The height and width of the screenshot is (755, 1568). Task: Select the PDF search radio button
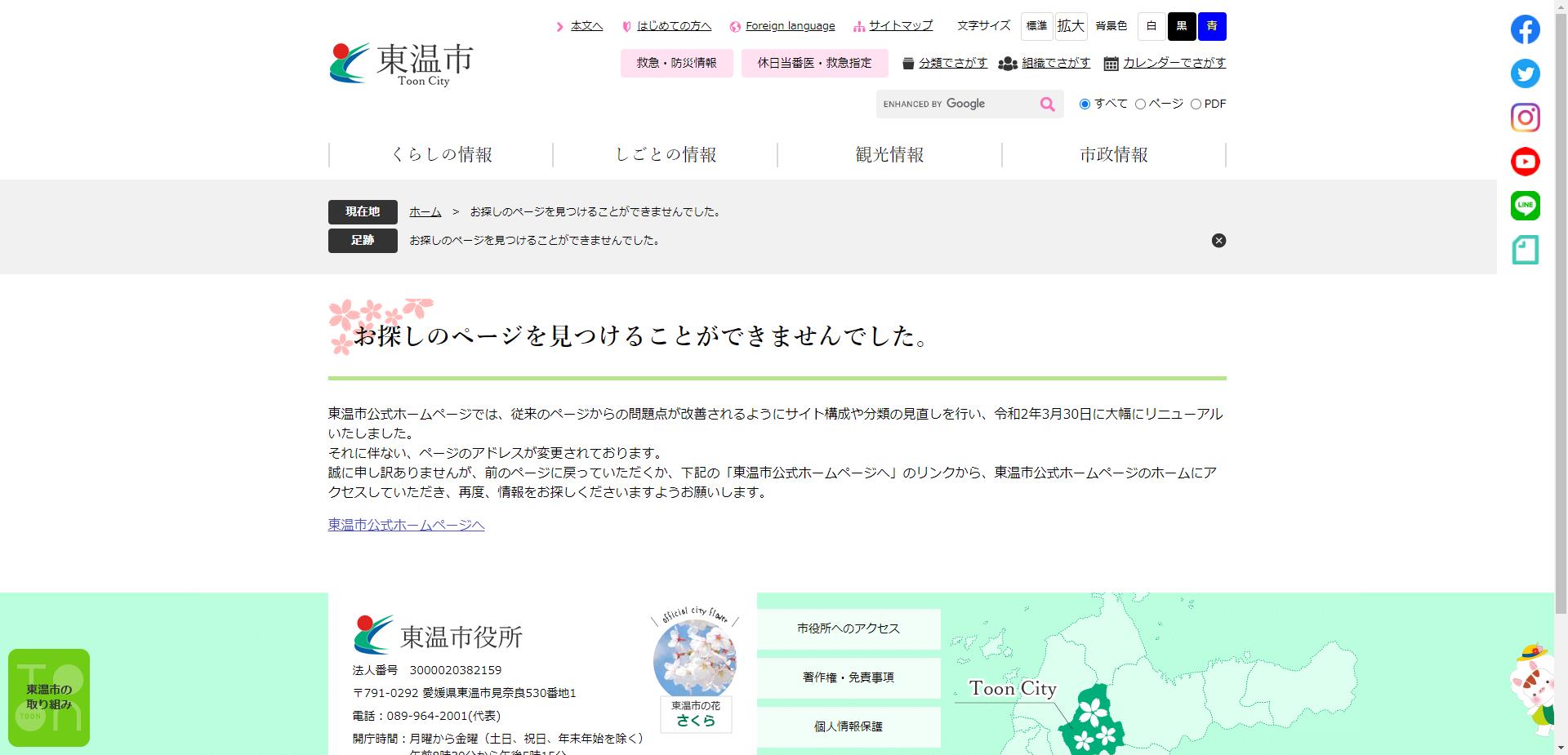[x=1196, y=104]
